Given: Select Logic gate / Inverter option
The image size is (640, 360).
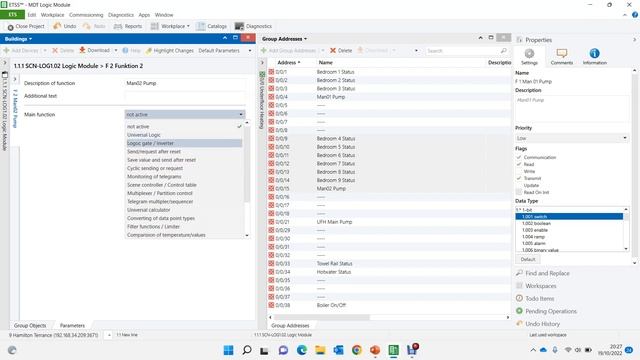Looking at the screenshot, I should point(184,143).
